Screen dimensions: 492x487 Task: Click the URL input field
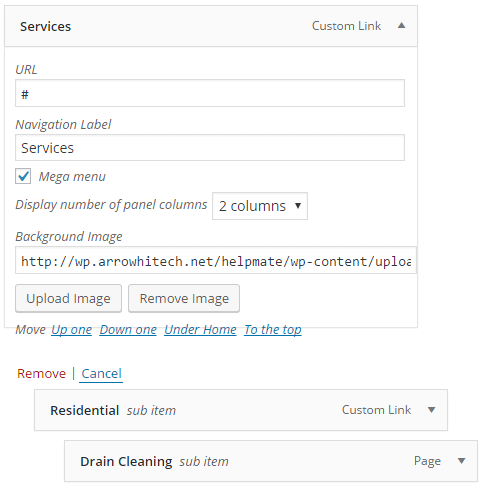pyautogui.click(x=210, y=93)
